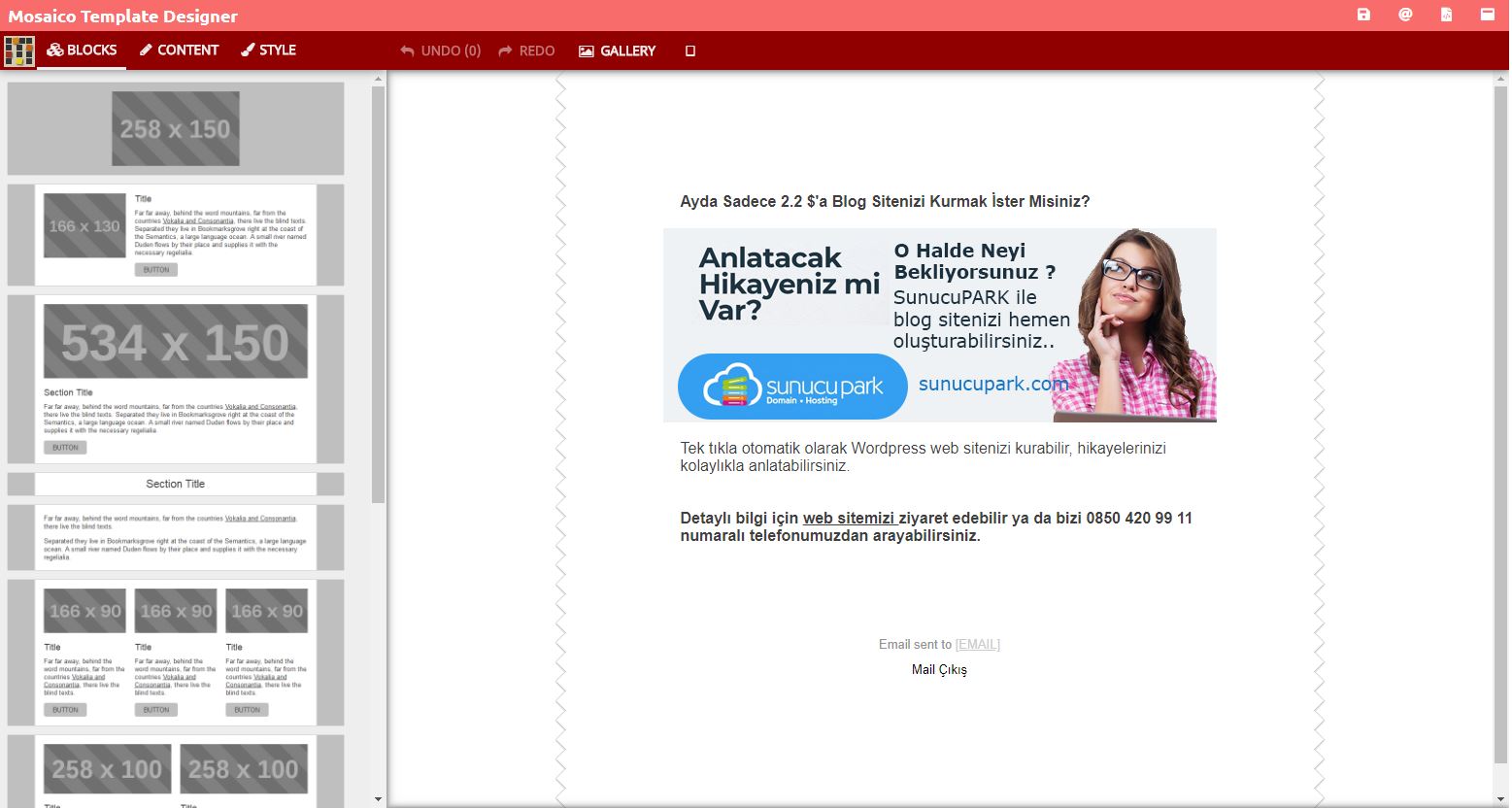Screen dimensions: 1512x809
Task: Select the Blocks tab
Action: pos(83,51)
